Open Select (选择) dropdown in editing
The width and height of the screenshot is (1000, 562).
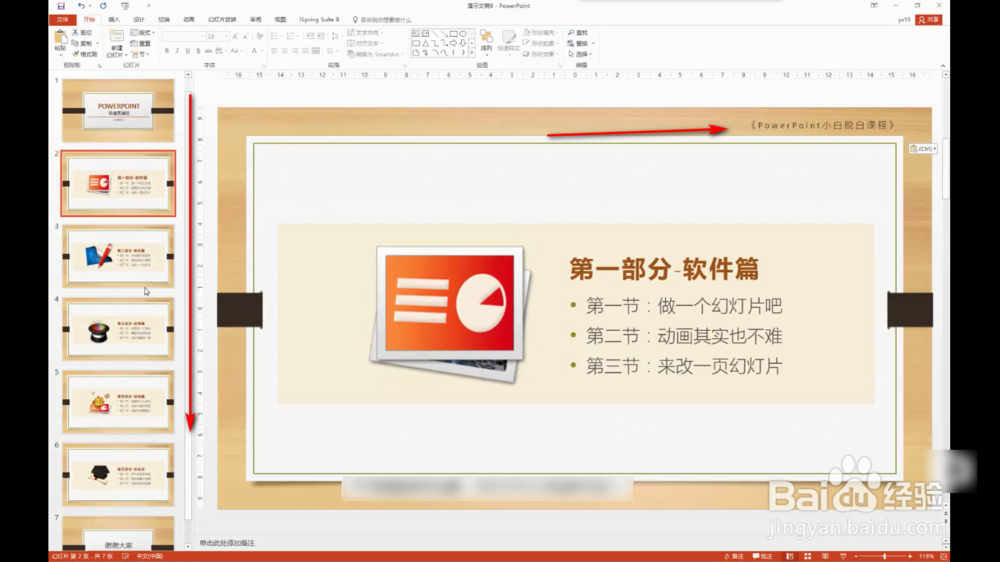point(580,54)
